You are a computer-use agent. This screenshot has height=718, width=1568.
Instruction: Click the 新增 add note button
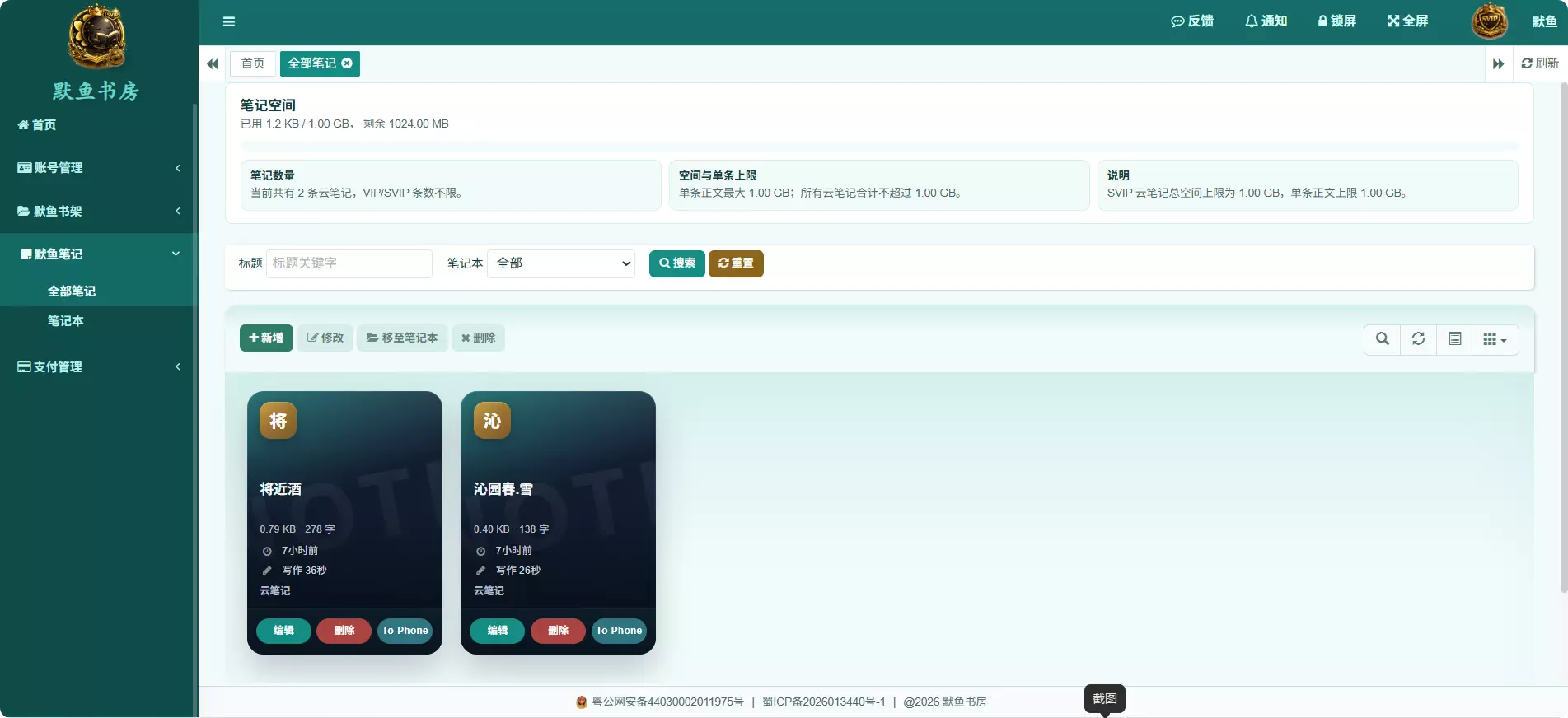point(266,338)
